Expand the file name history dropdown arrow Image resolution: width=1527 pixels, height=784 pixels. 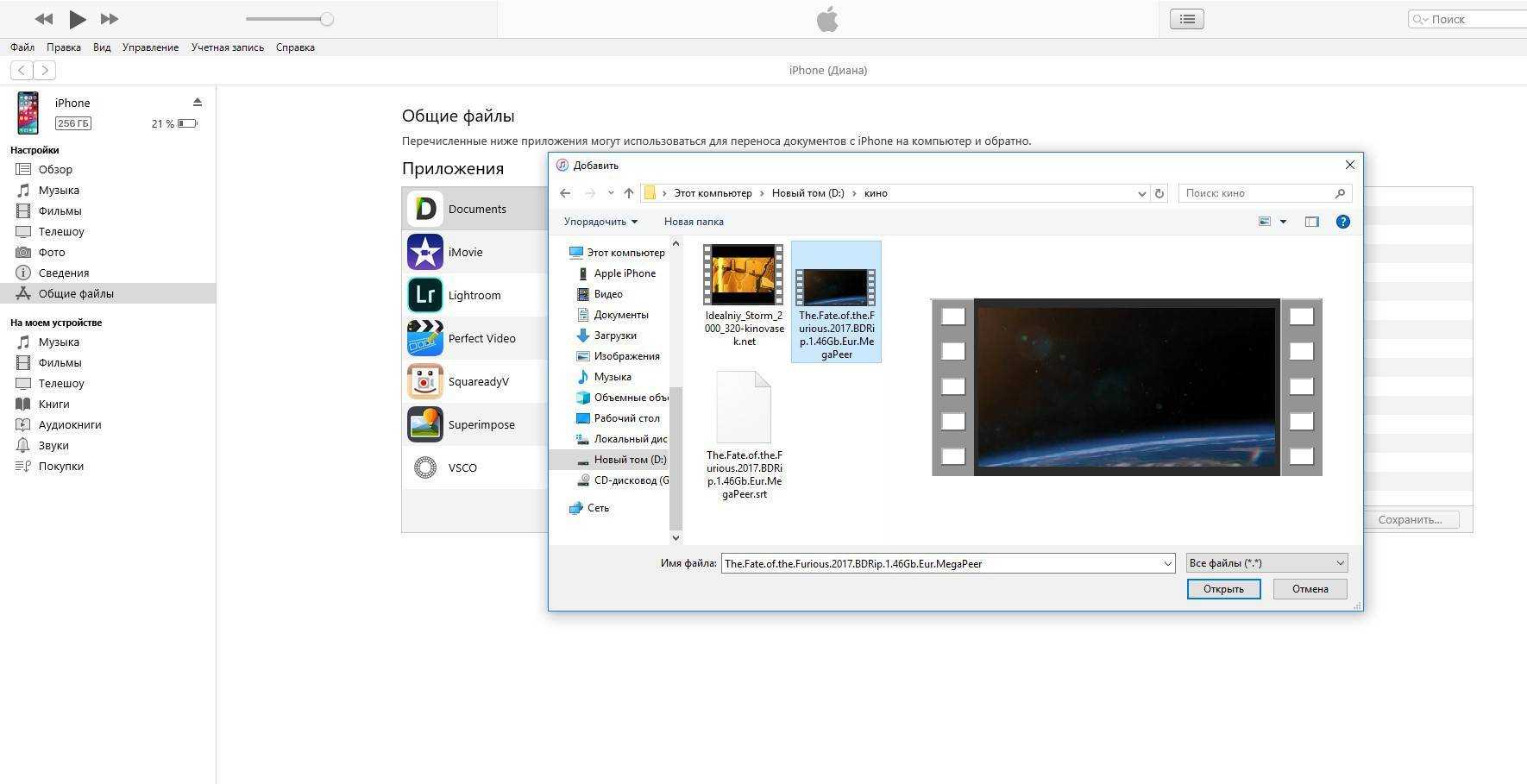[1167, 564]
